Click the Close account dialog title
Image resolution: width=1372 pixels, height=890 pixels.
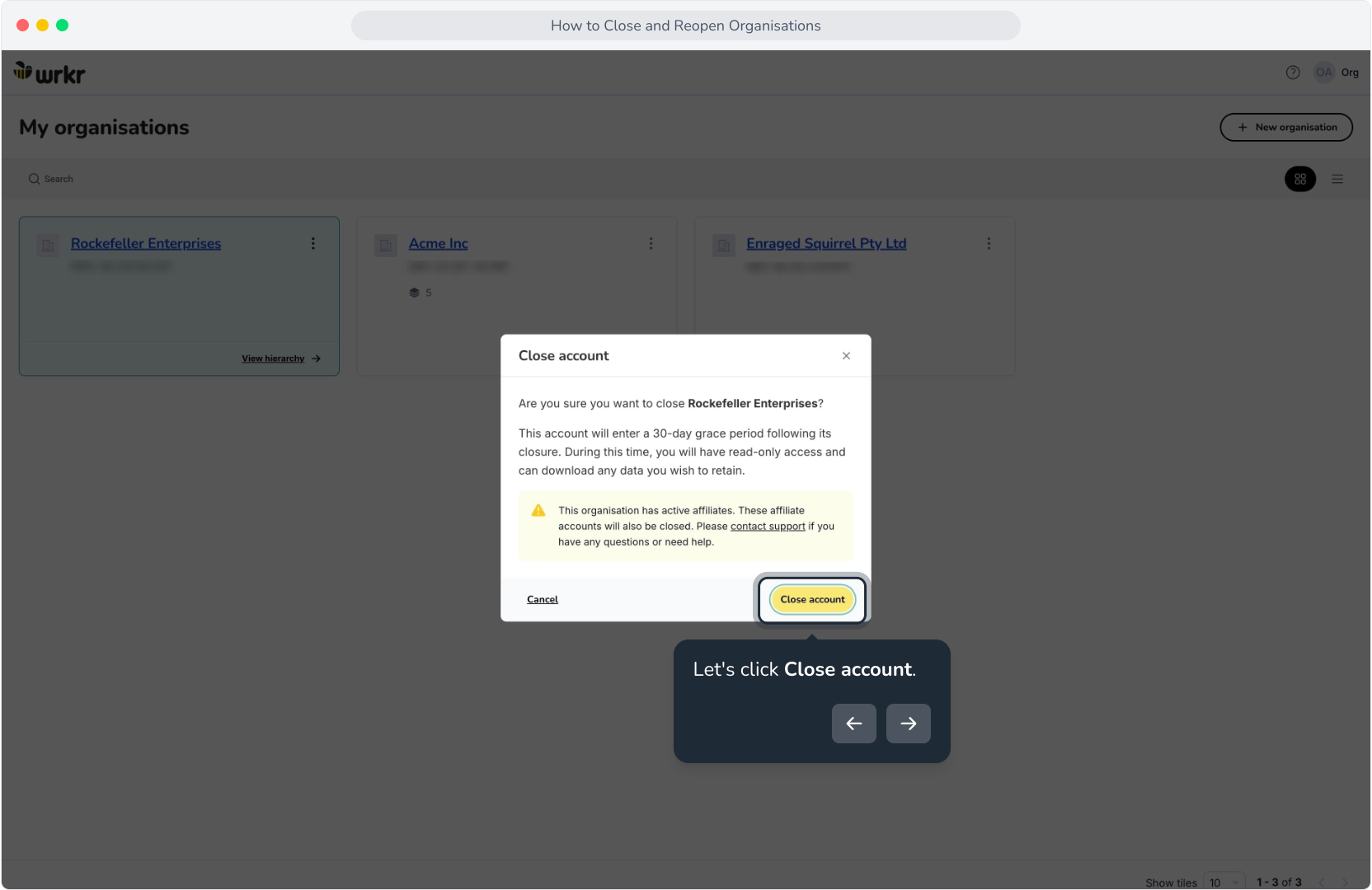pos(564,356)
